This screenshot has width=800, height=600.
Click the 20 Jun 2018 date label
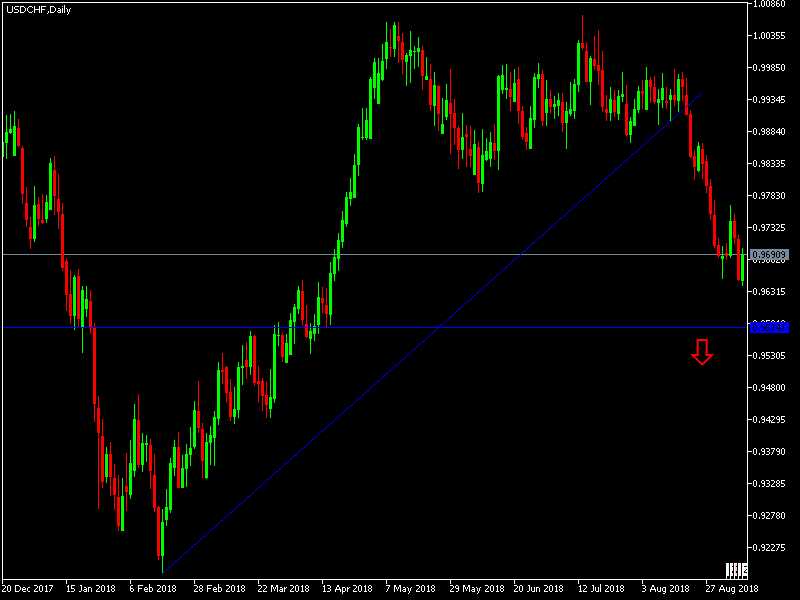538,588
